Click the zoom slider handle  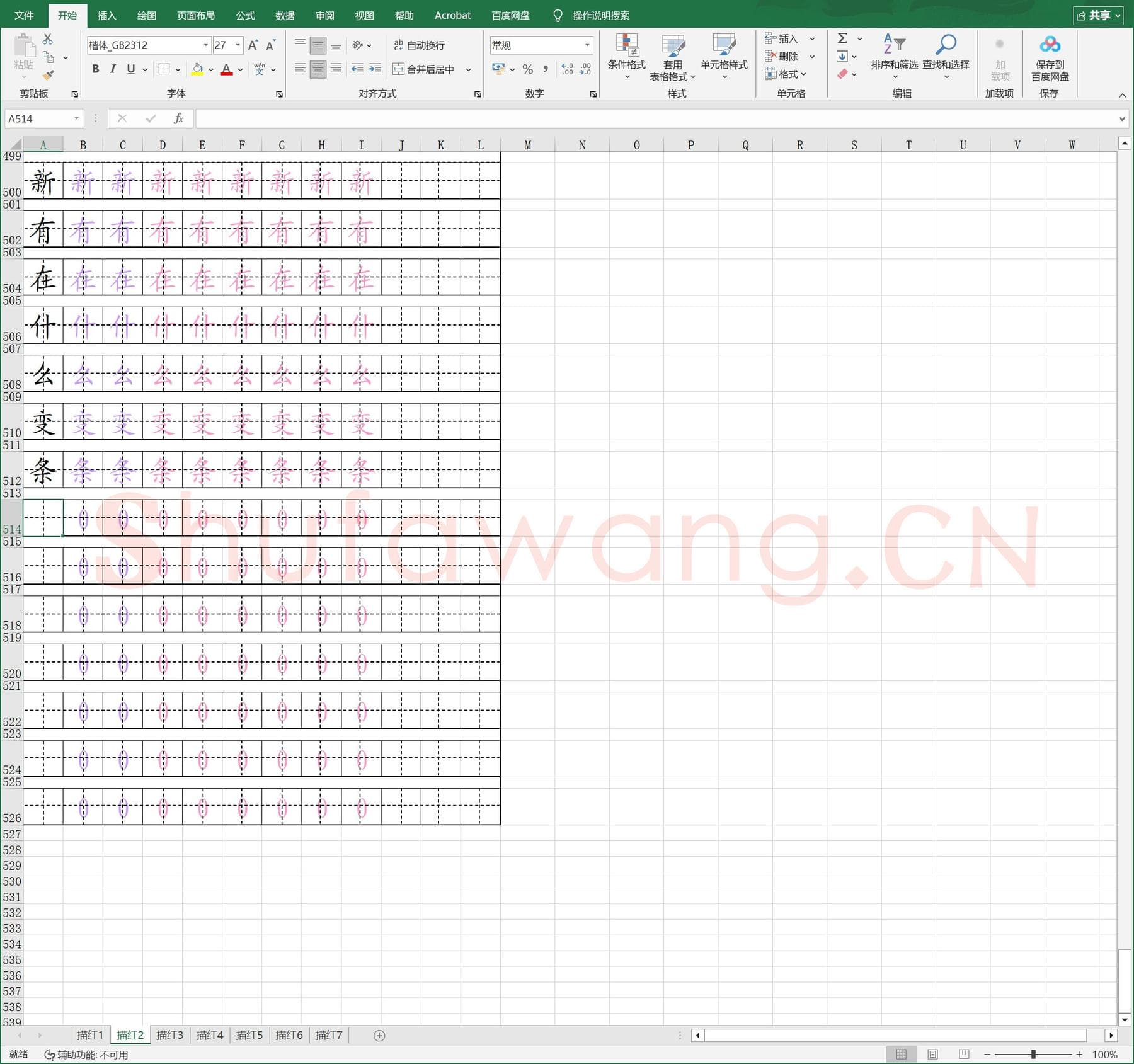pos(1033,1054)
